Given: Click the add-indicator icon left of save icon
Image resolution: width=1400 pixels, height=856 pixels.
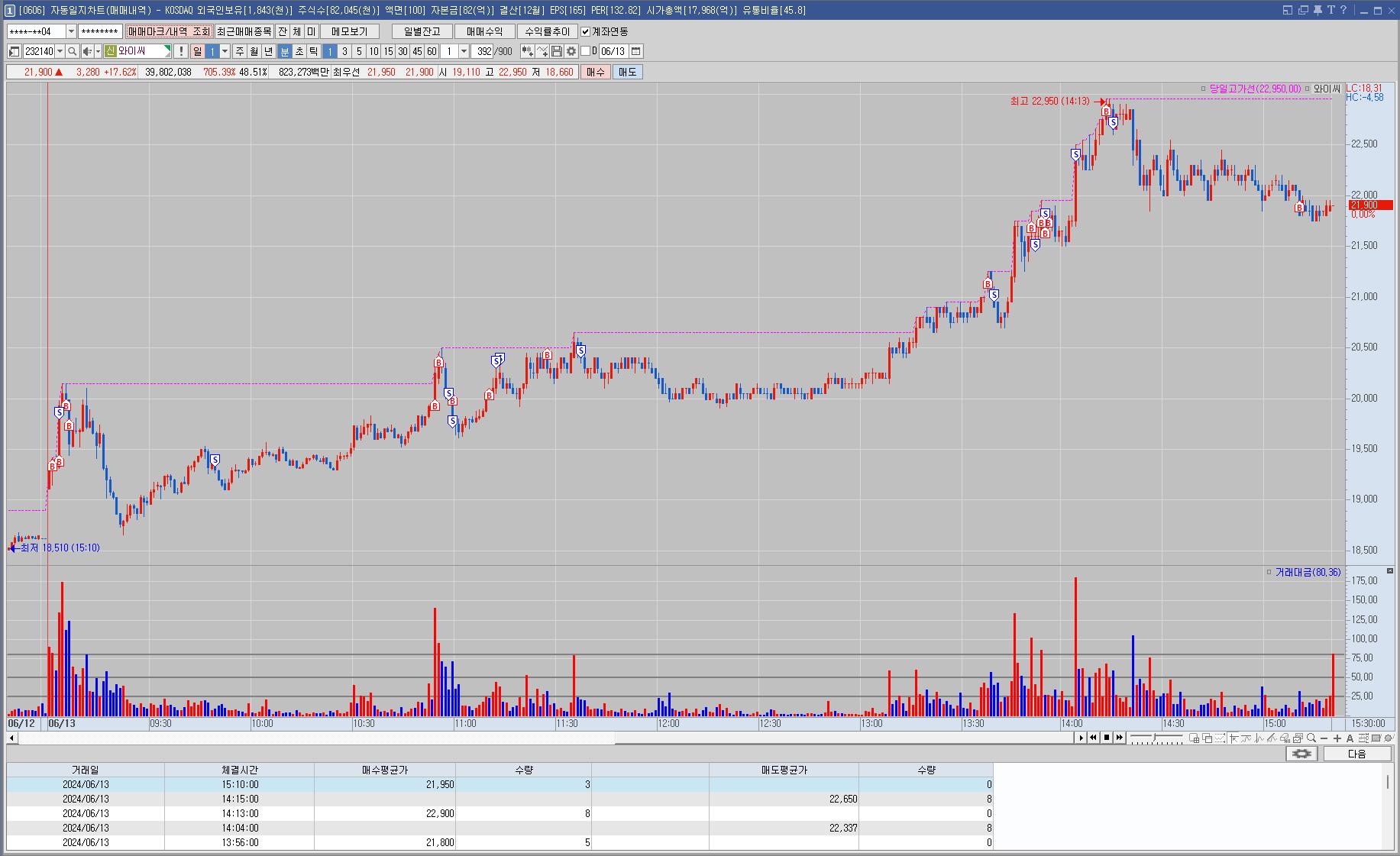Looking at the screenshot, I should [542, 51].
